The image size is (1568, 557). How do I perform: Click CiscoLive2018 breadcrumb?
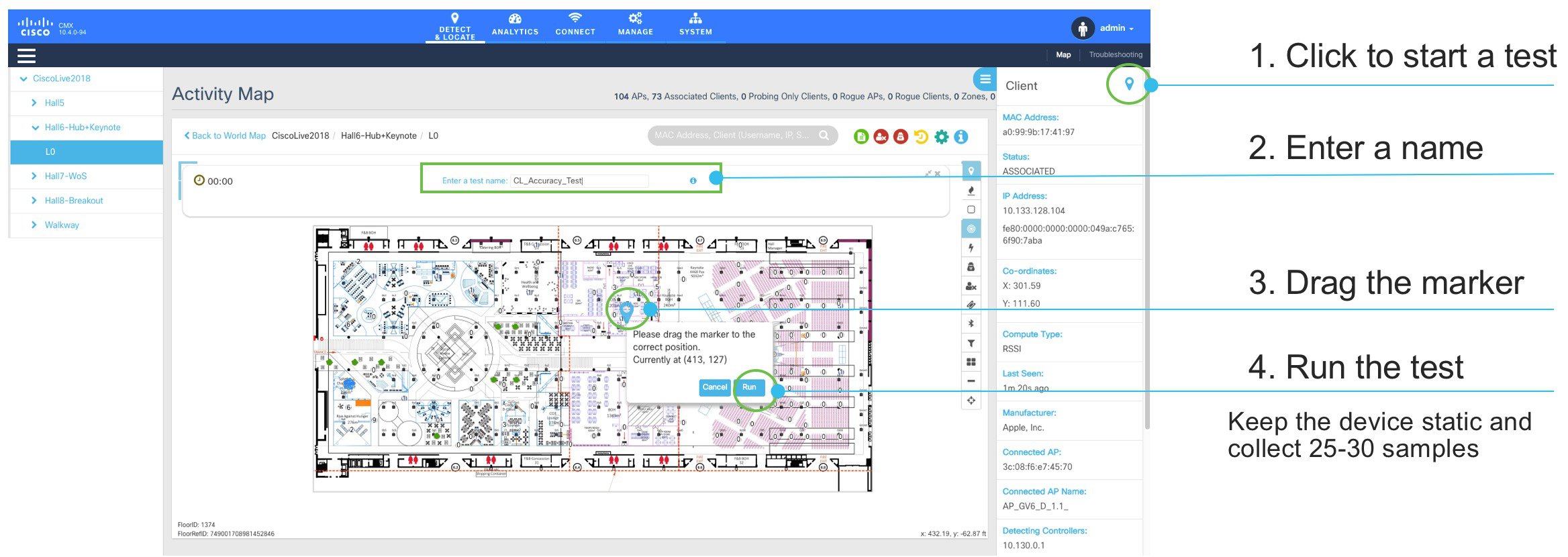click(300, 136)
